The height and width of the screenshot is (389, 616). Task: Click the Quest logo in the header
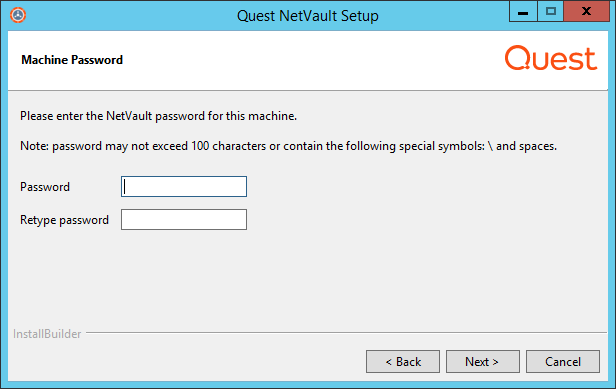click(551, 58)
